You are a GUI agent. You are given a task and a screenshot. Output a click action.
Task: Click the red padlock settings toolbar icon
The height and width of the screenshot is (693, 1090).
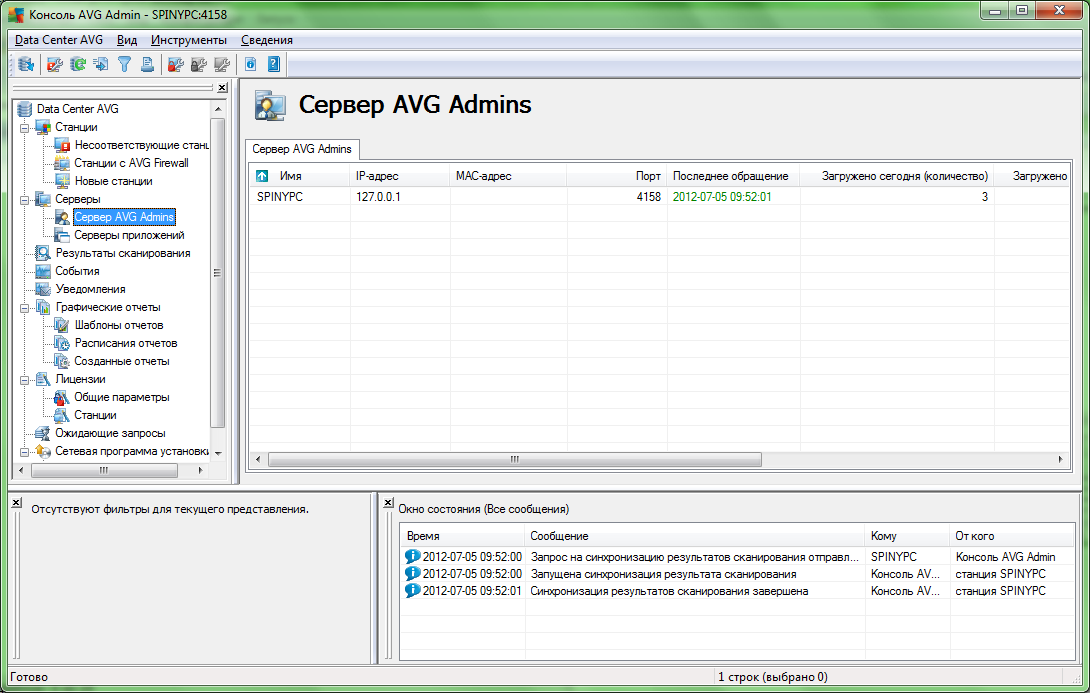pos(176,65)
